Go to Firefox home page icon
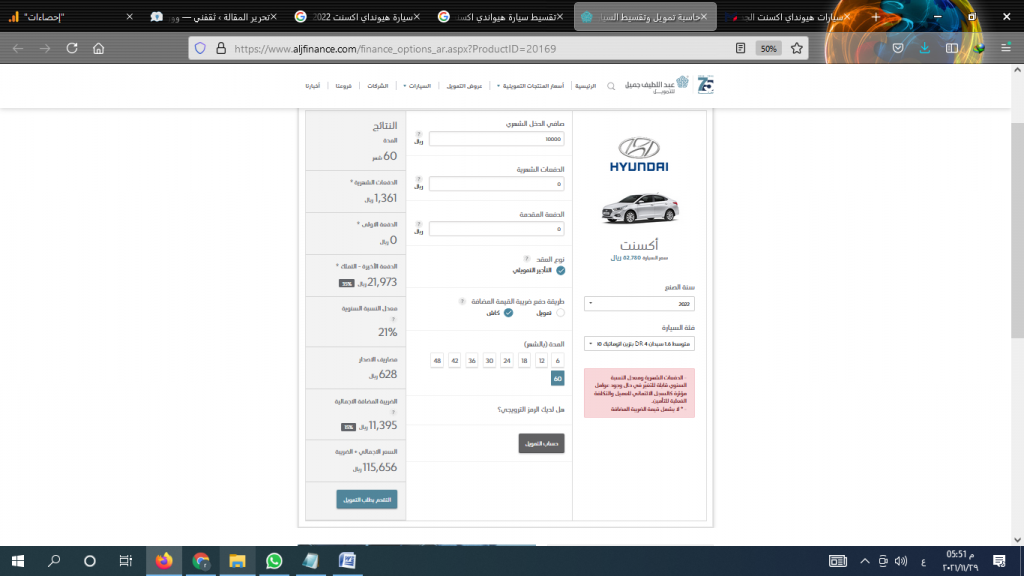 coord(99,48)
